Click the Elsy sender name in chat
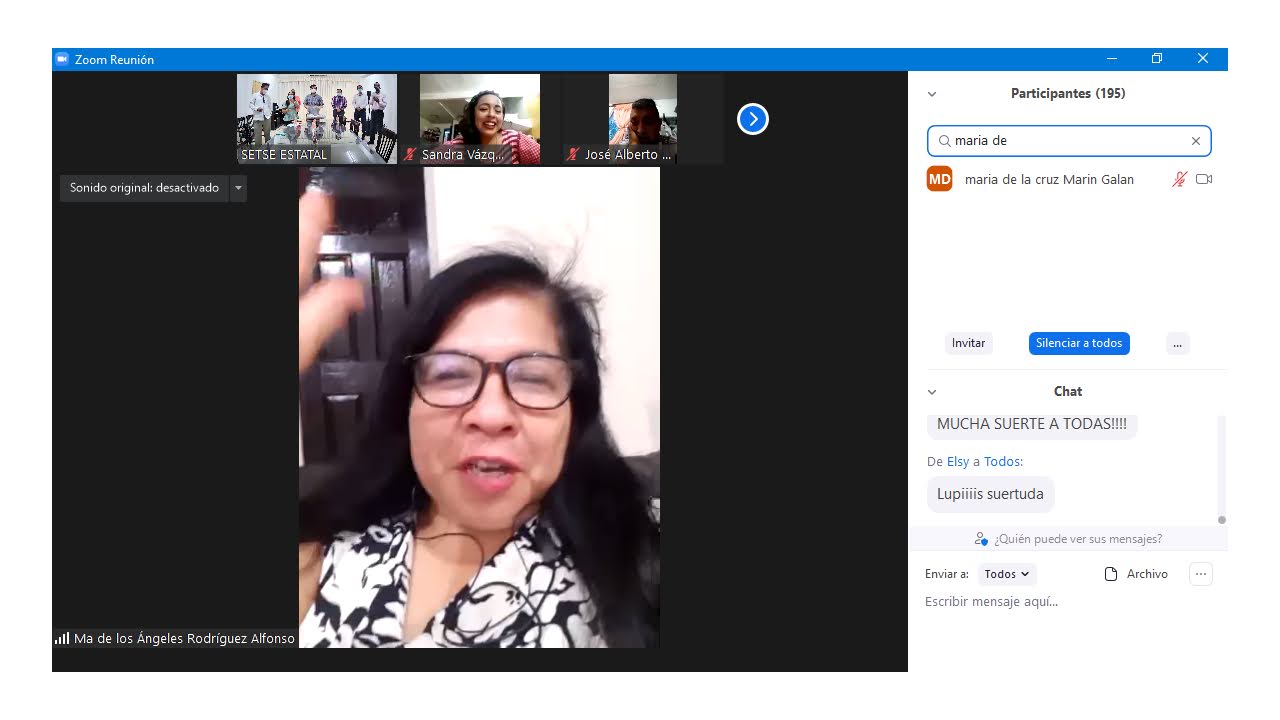The width and height of the screenshot is (1280, 720). pos(958,462)
